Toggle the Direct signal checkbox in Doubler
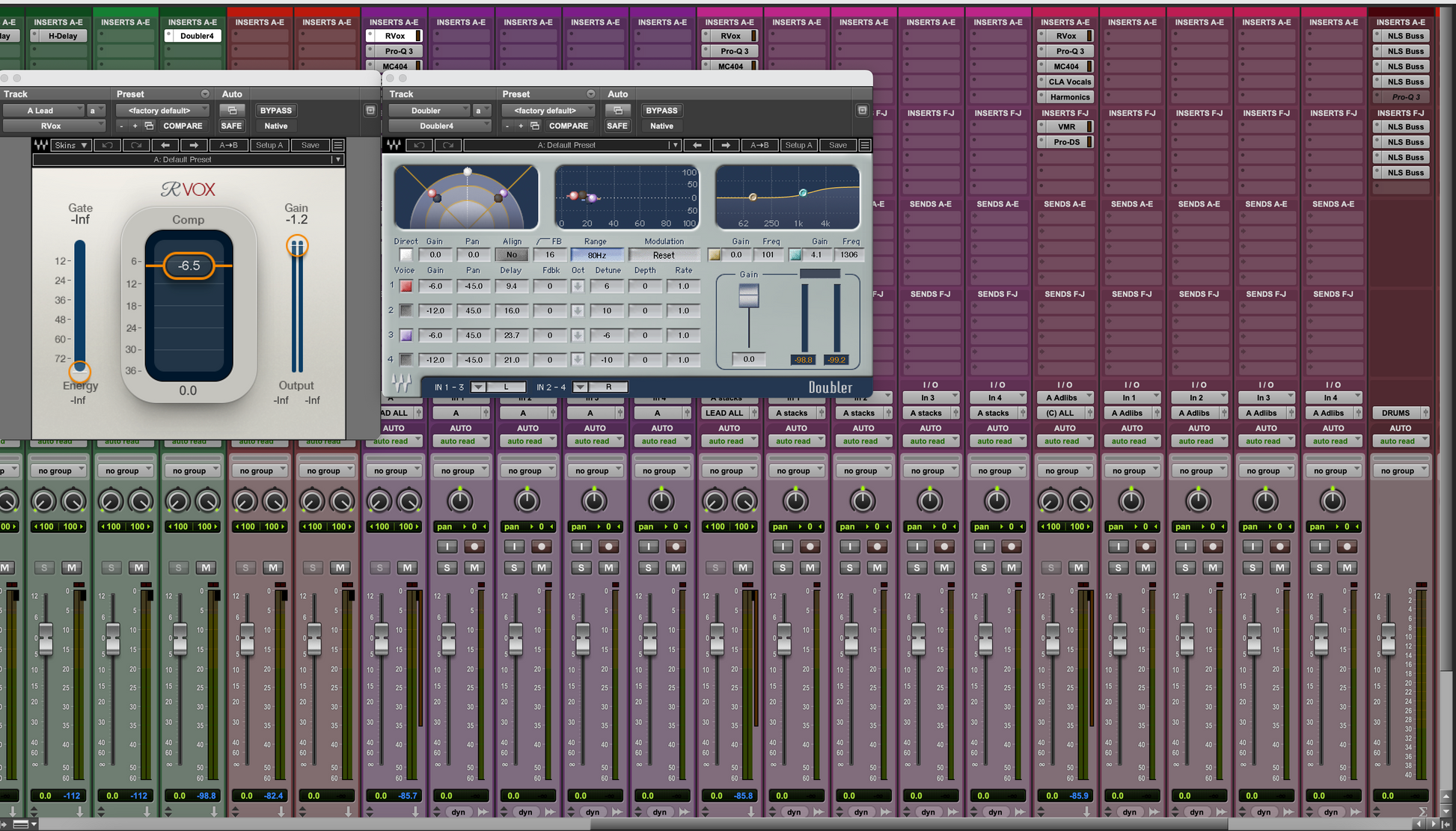 [406, 255]
